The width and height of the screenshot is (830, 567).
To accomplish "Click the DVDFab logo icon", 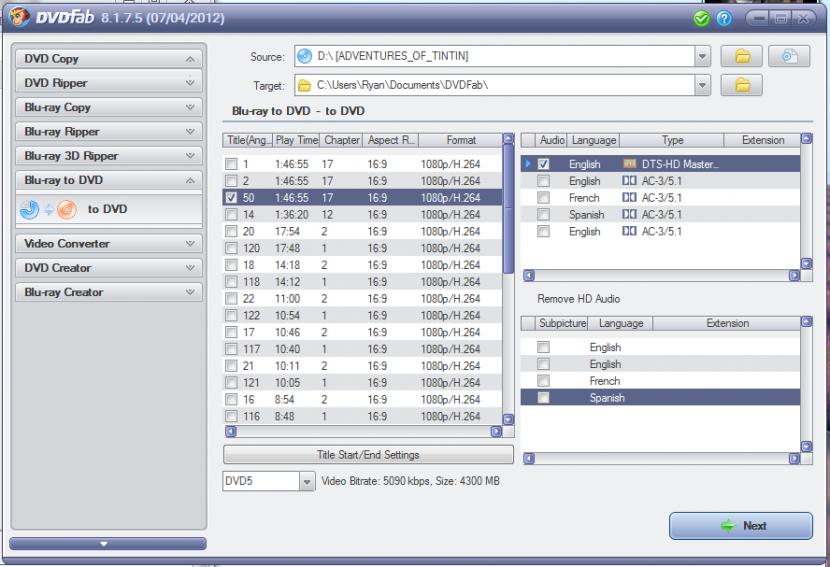I will pos(20,18).
